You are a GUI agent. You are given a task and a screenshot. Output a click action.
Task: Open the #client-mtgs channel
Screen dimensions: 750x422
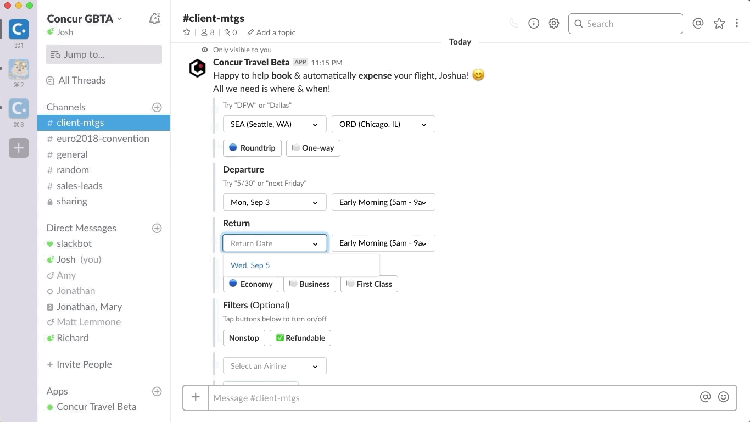(103, 122)
